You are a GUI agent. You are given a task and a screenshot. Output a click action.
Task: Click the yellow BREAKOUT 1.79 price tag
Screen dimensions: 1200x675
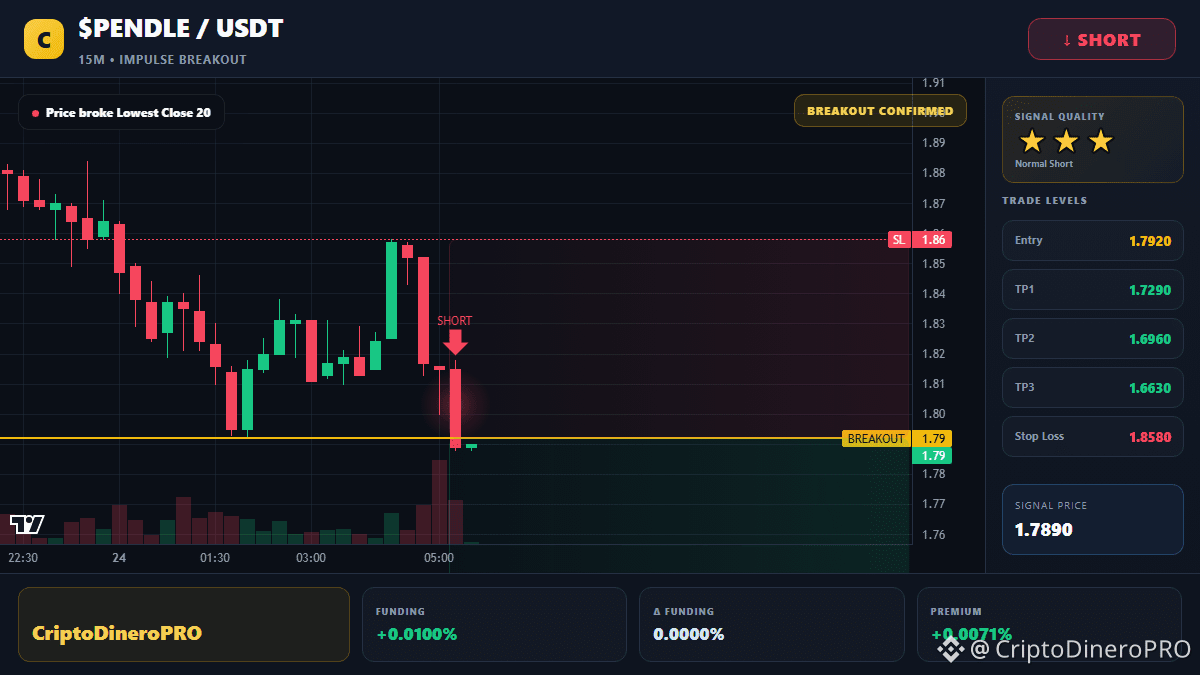897,439
